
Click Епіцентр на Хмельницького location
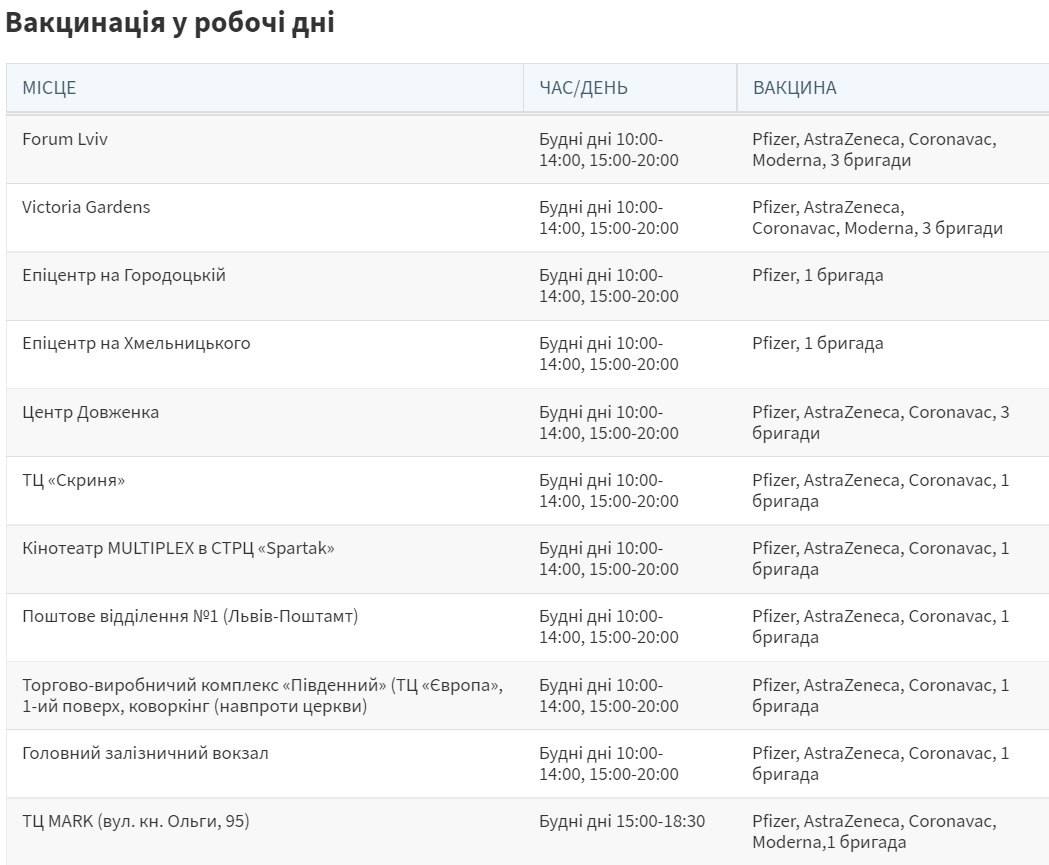tap(136, 344)
